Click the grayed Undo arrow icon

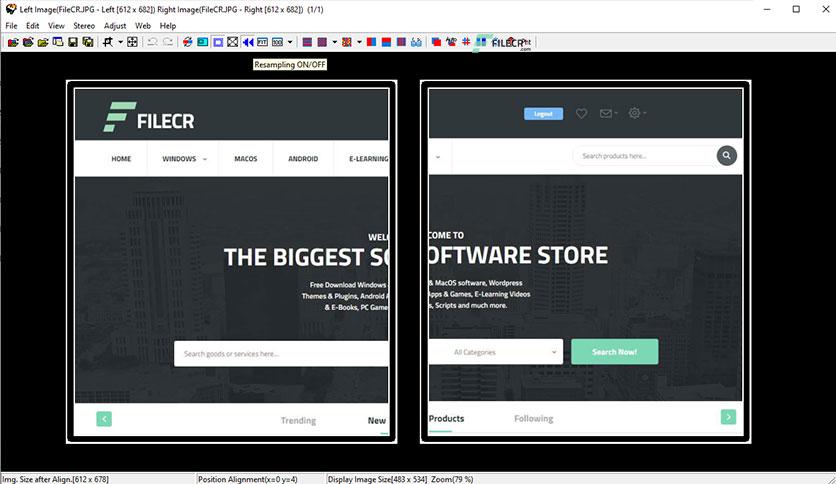point(152,42)
